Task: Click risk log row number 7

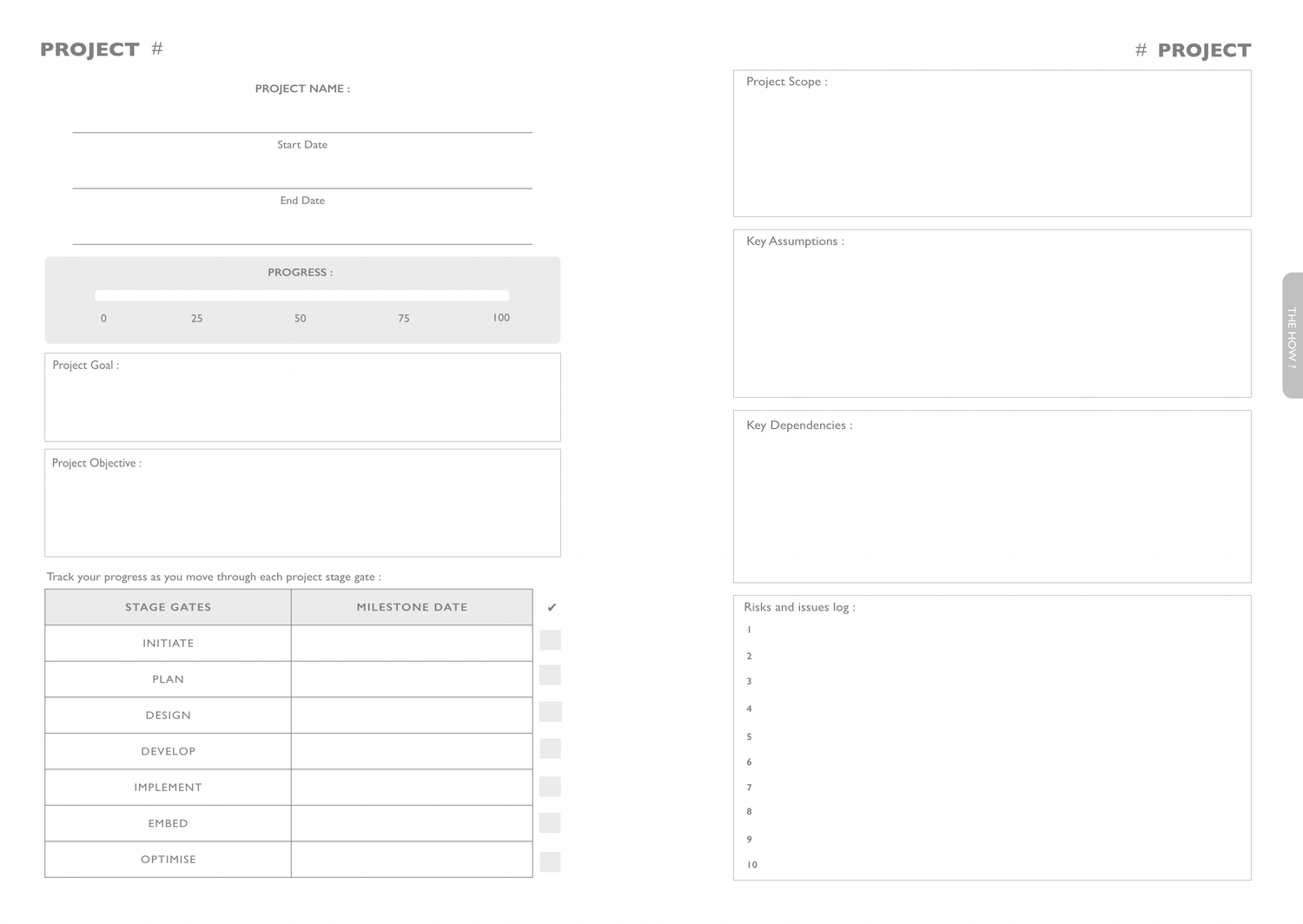Action: [x=749, y=789]
